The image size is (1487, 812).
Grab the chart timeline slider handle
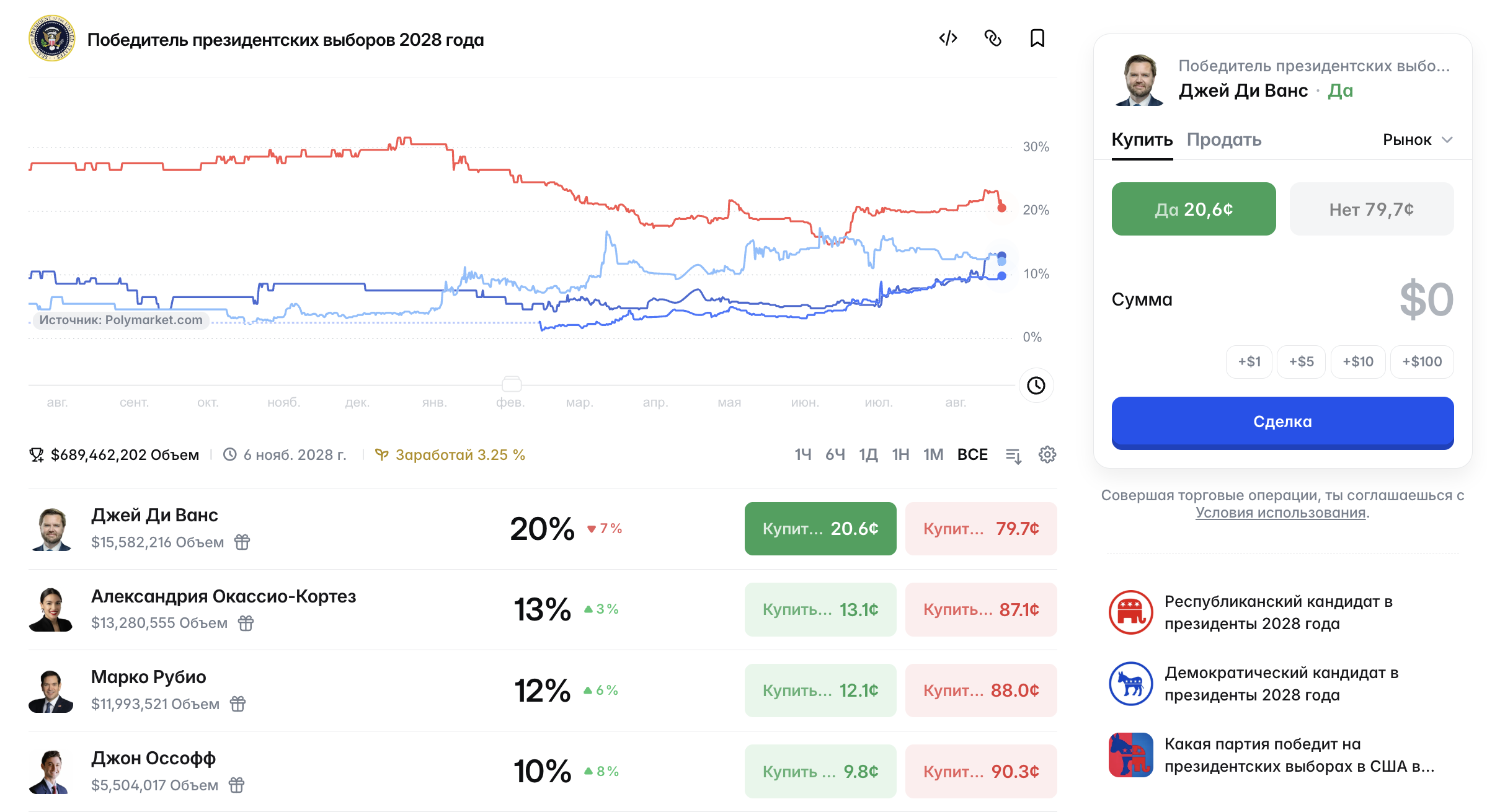[x=512, y=384]
